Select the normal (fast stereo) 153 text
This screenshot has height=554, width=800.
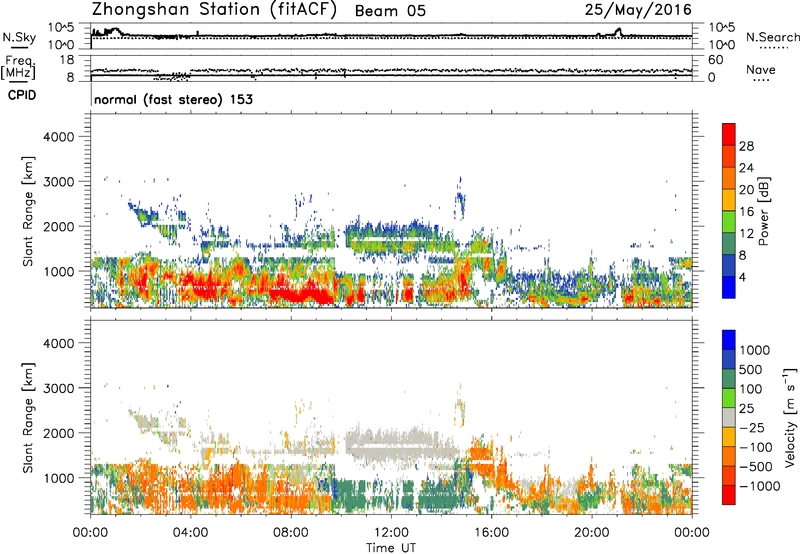pyautogui.click(x=173, y=99)
